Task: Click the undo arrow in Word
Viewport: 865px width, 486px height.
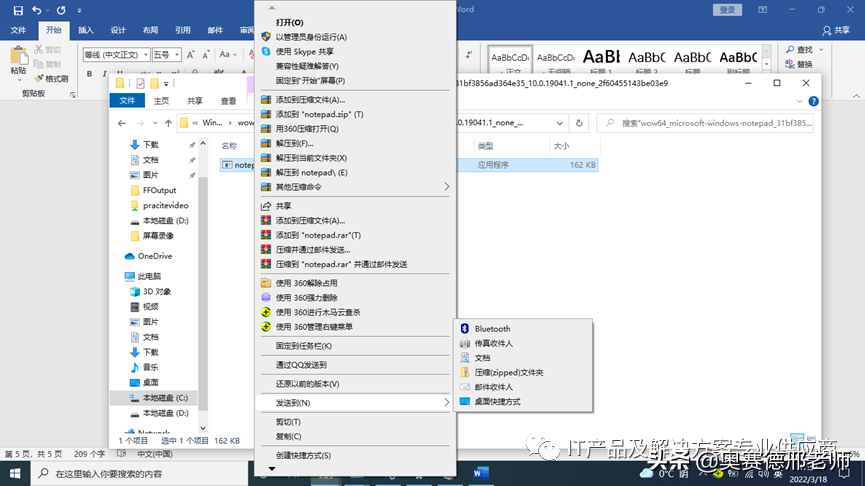Action: (x=36, y=10)
